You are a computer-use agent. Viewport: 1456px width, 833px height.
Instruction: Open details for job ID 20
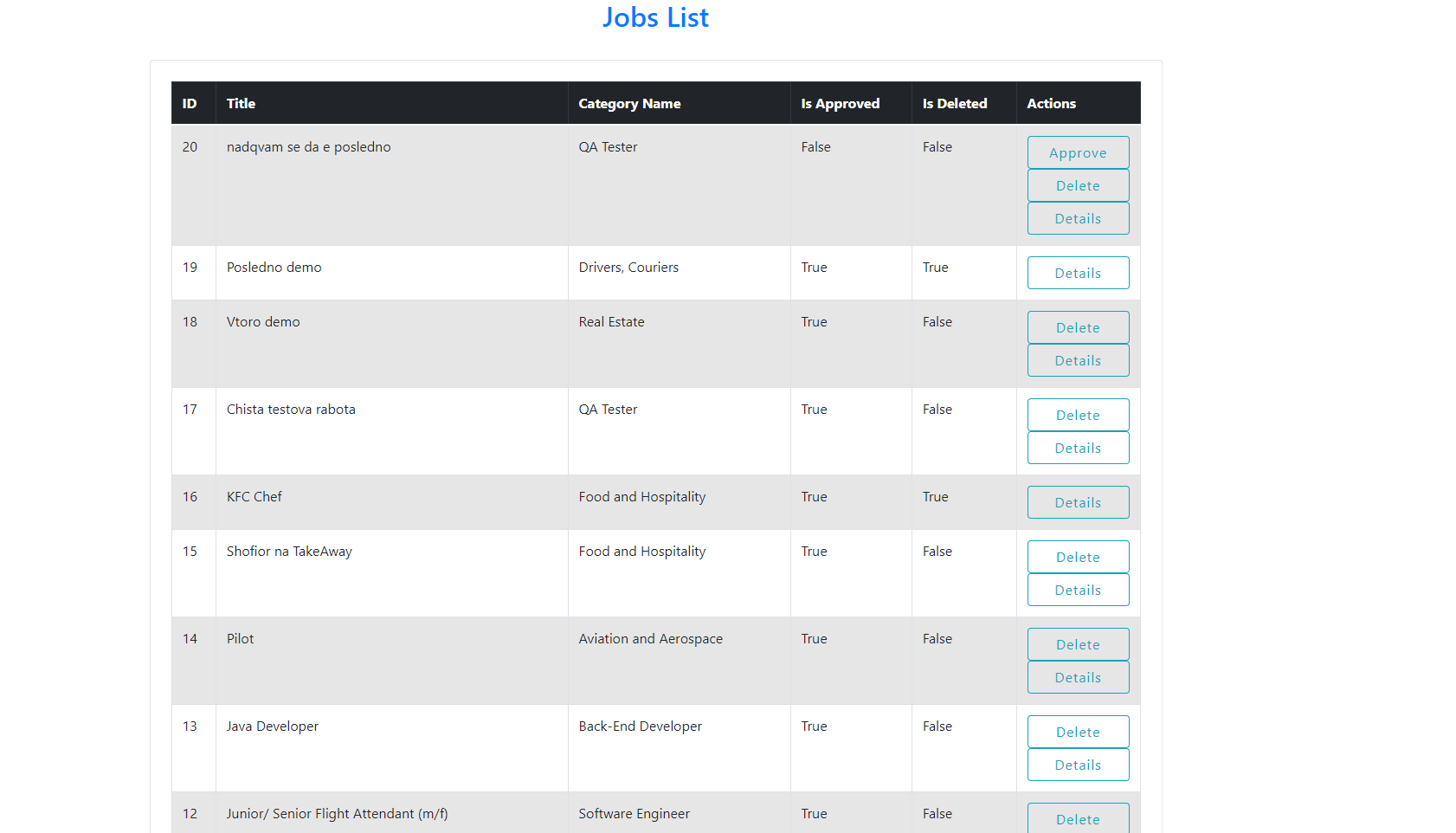1078,217
